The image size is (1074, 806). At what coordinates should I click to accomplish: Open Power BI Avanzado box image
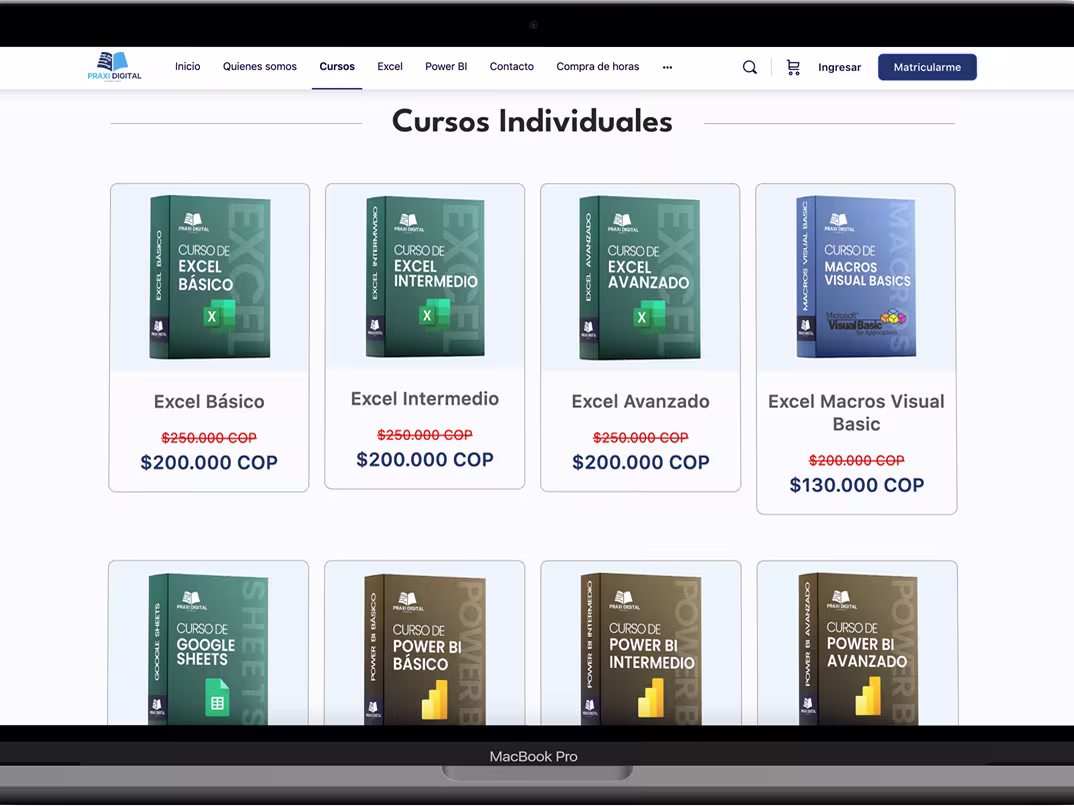[858, 648]
